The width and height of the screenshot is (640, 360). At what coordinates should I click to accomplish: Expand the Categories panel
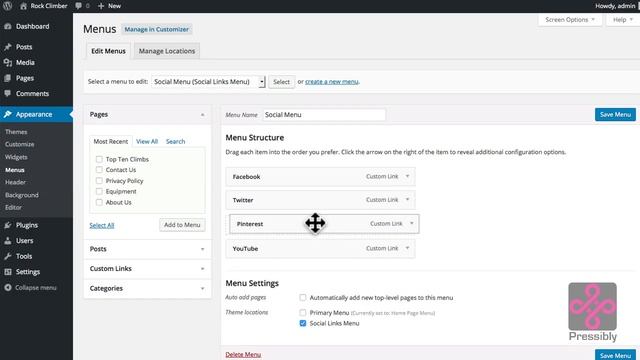coord(202,289)
